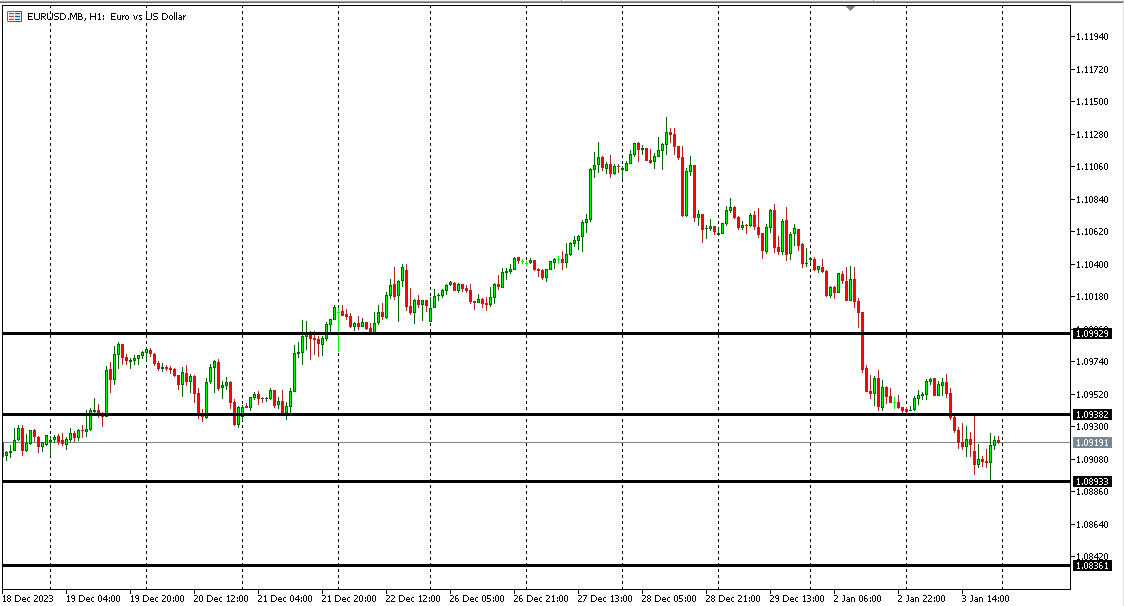Click the chart icon beside EURUSD.MB title
The image size is (1124, 606).
tap(14, 16)
